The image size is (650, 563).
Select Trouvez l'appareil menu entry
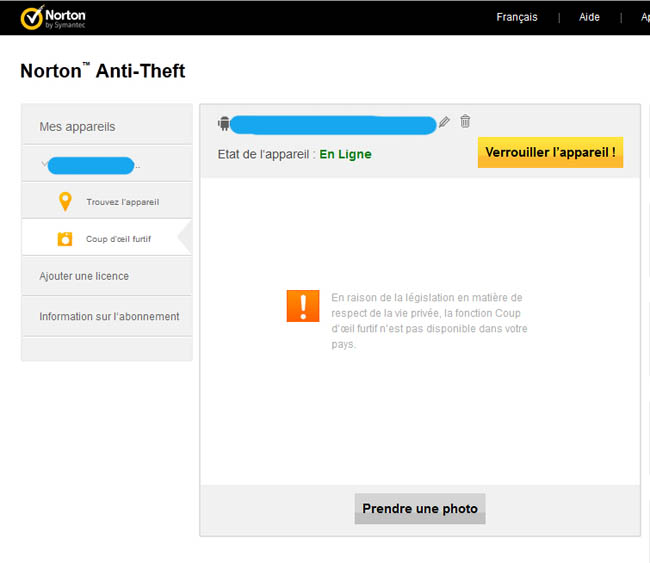pyautogui.click(x=107, y=202)
